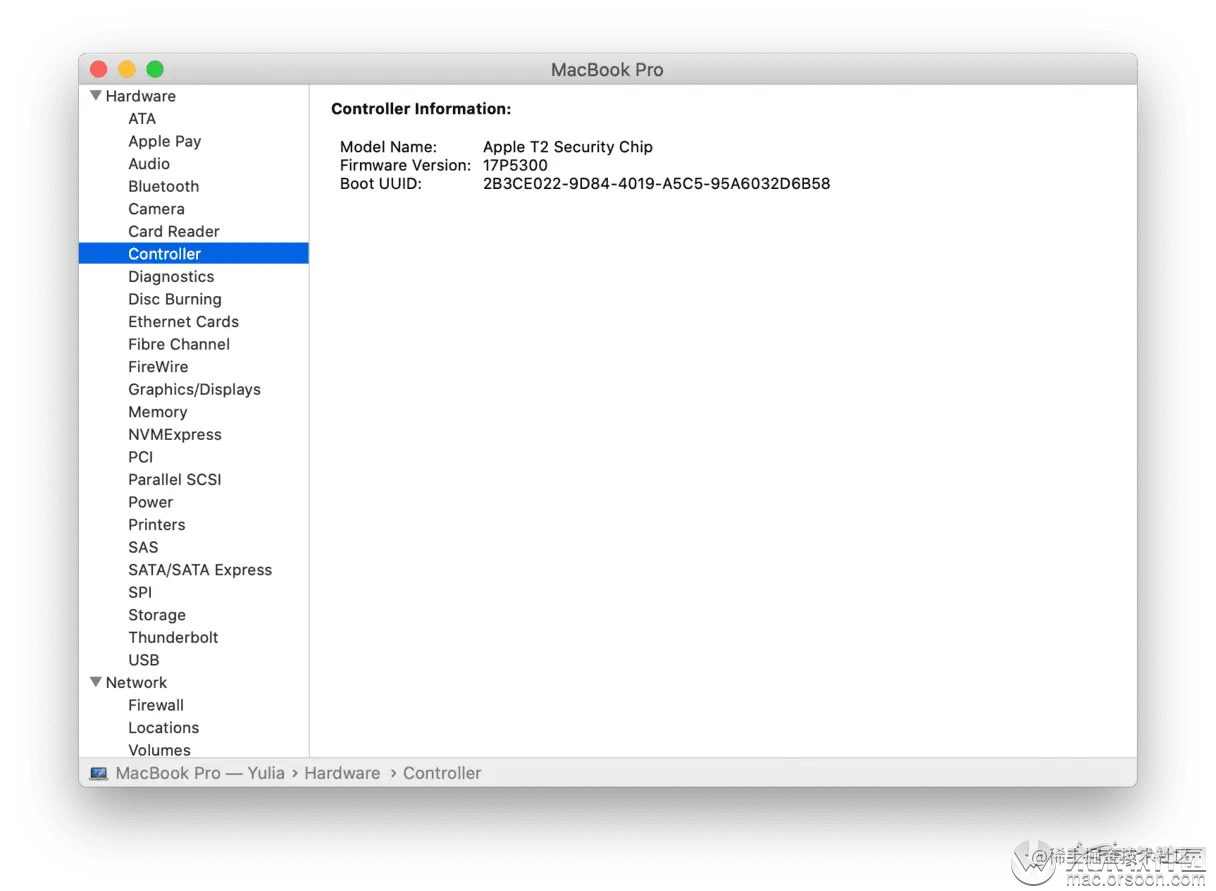The height and width of the screenshot is (891, 1216).
Task: Collapse the Hardware disclosure triangle
Action: [x=96, y=96]
